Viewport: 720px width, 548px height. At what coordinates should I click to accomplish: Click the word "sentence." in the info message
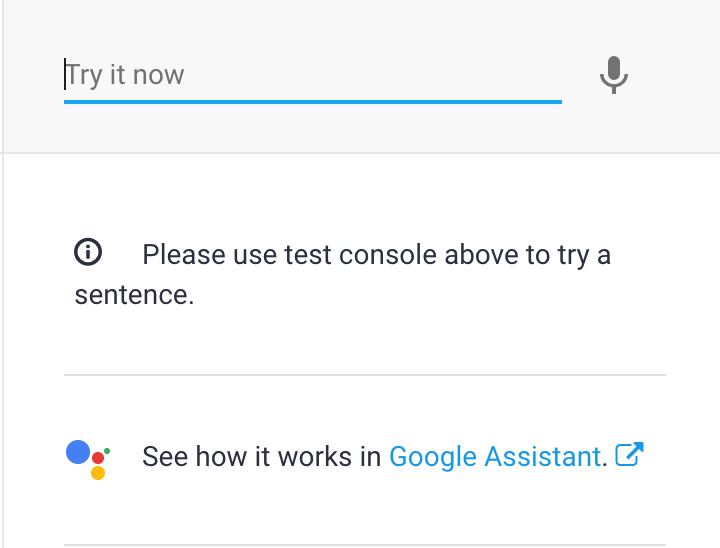[x=134, y=296]
